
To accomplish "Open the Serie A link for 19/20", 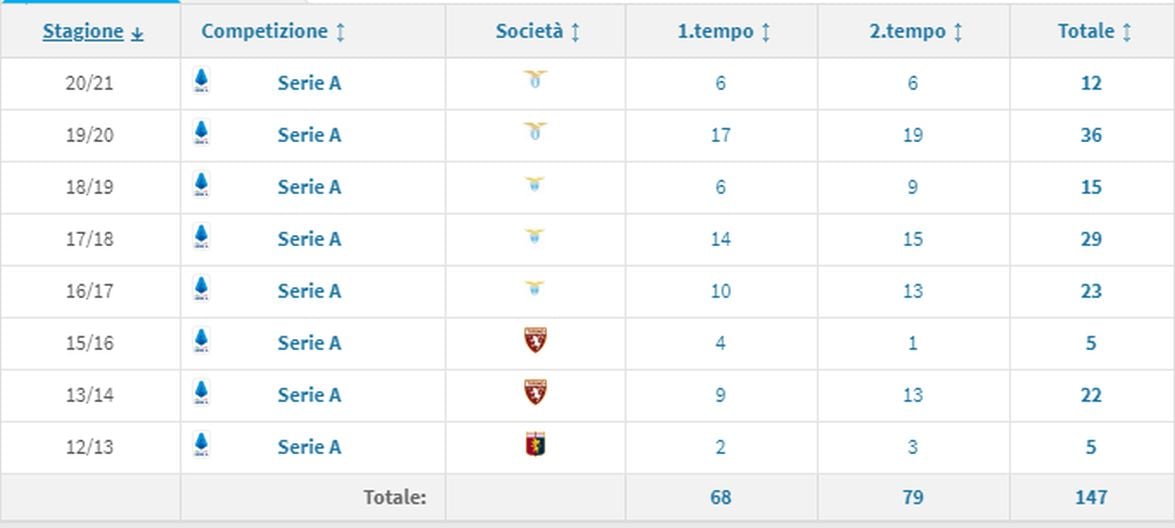I will 309,135.
